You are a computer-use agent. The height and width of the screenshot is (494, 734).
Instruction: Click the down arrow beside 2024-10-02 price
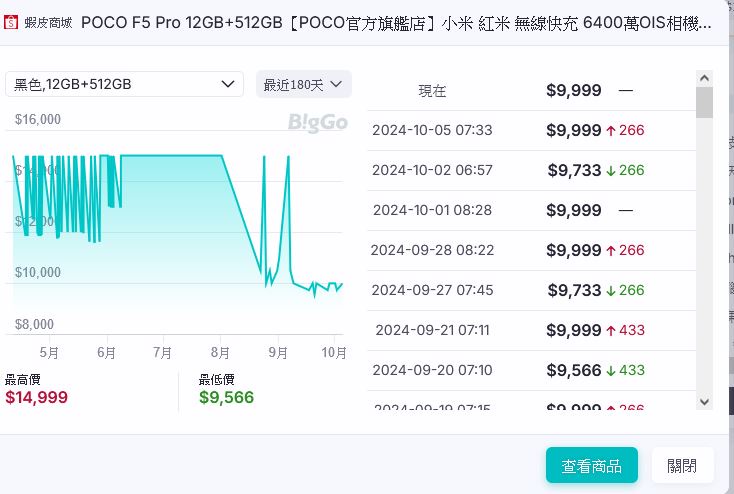(x=610, y=170)
